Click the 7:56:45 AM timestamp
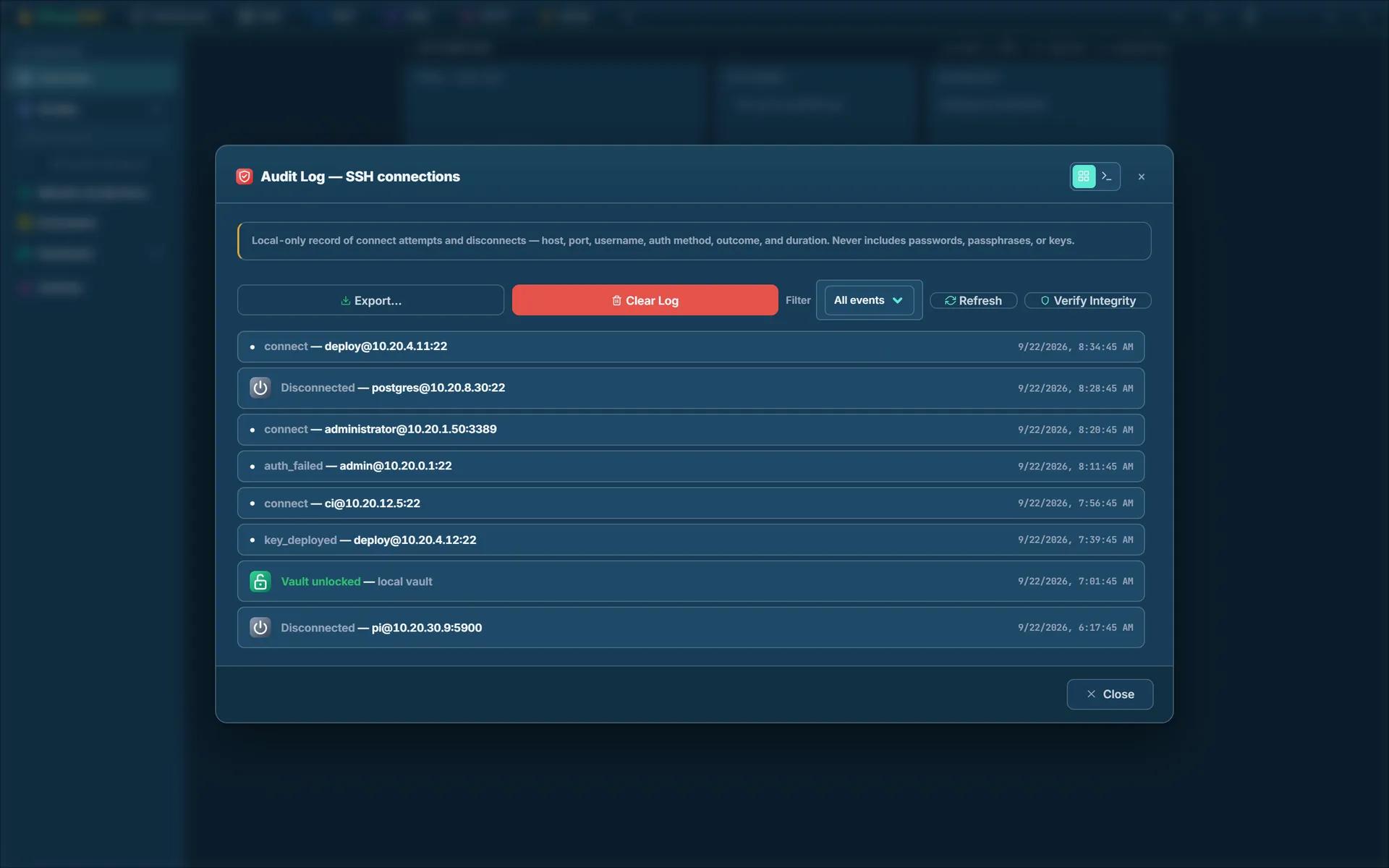The height and width of the screenshot is (868, 1389). (x=1075, y=503)
